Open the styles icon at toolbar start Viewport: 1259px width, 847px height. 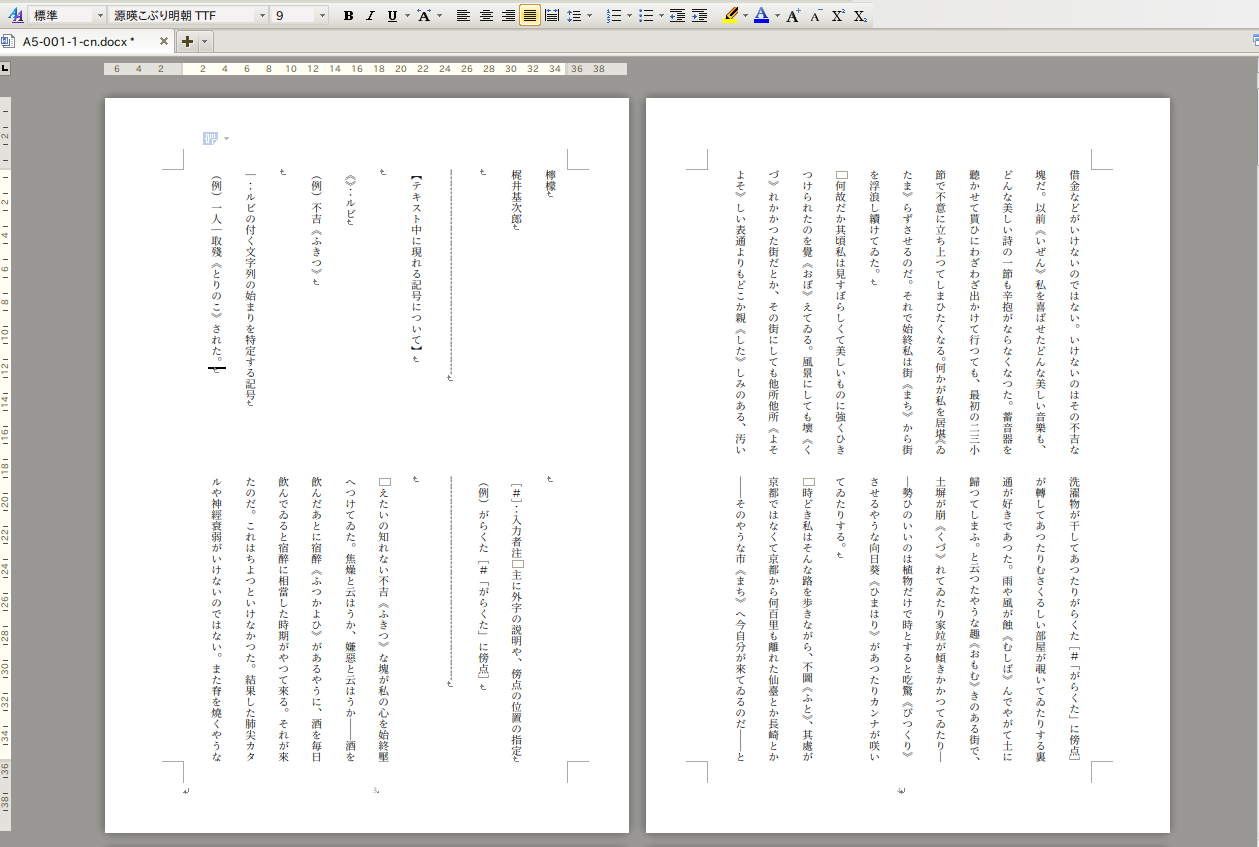[15, 15]
